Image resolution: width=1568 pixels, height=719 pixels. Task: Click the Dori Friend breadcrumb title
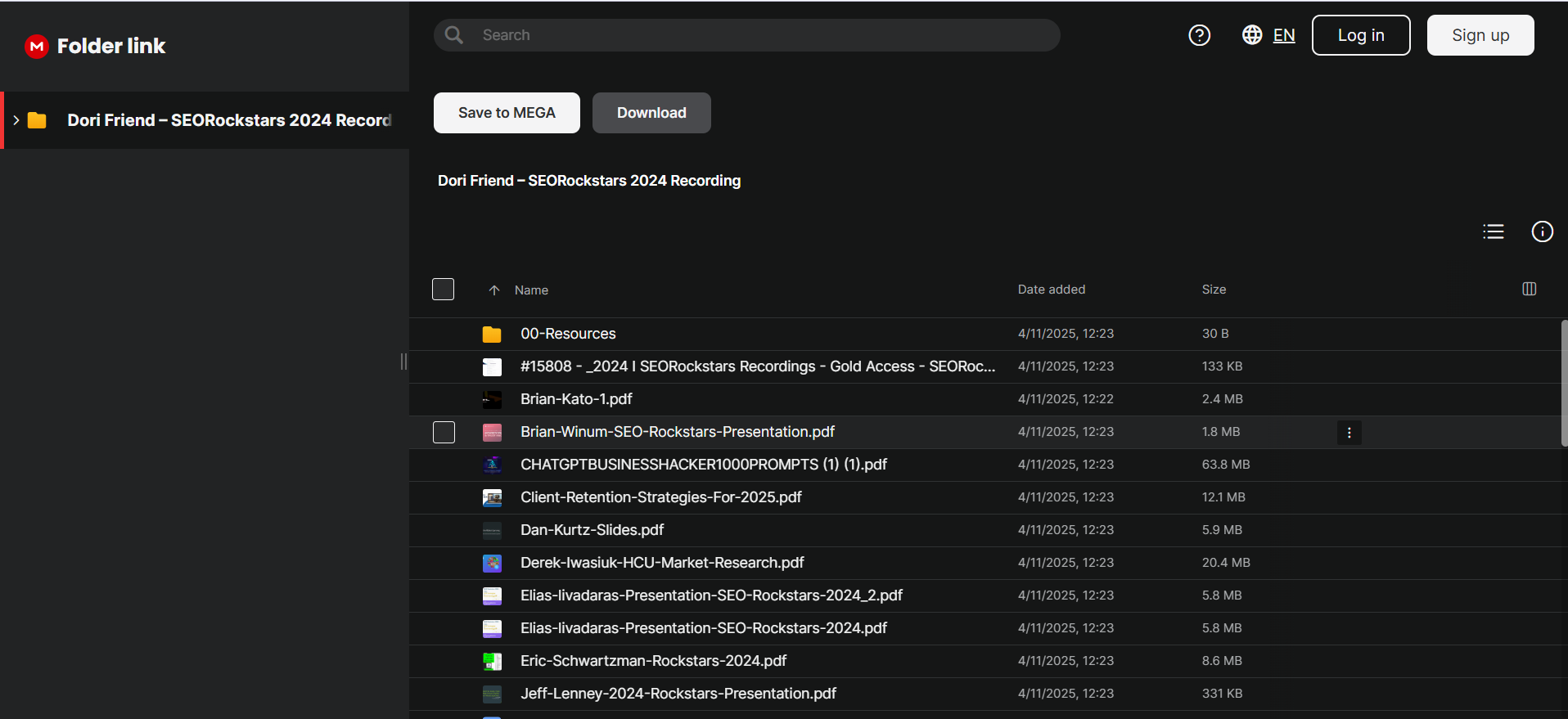(x=589, y=181)
